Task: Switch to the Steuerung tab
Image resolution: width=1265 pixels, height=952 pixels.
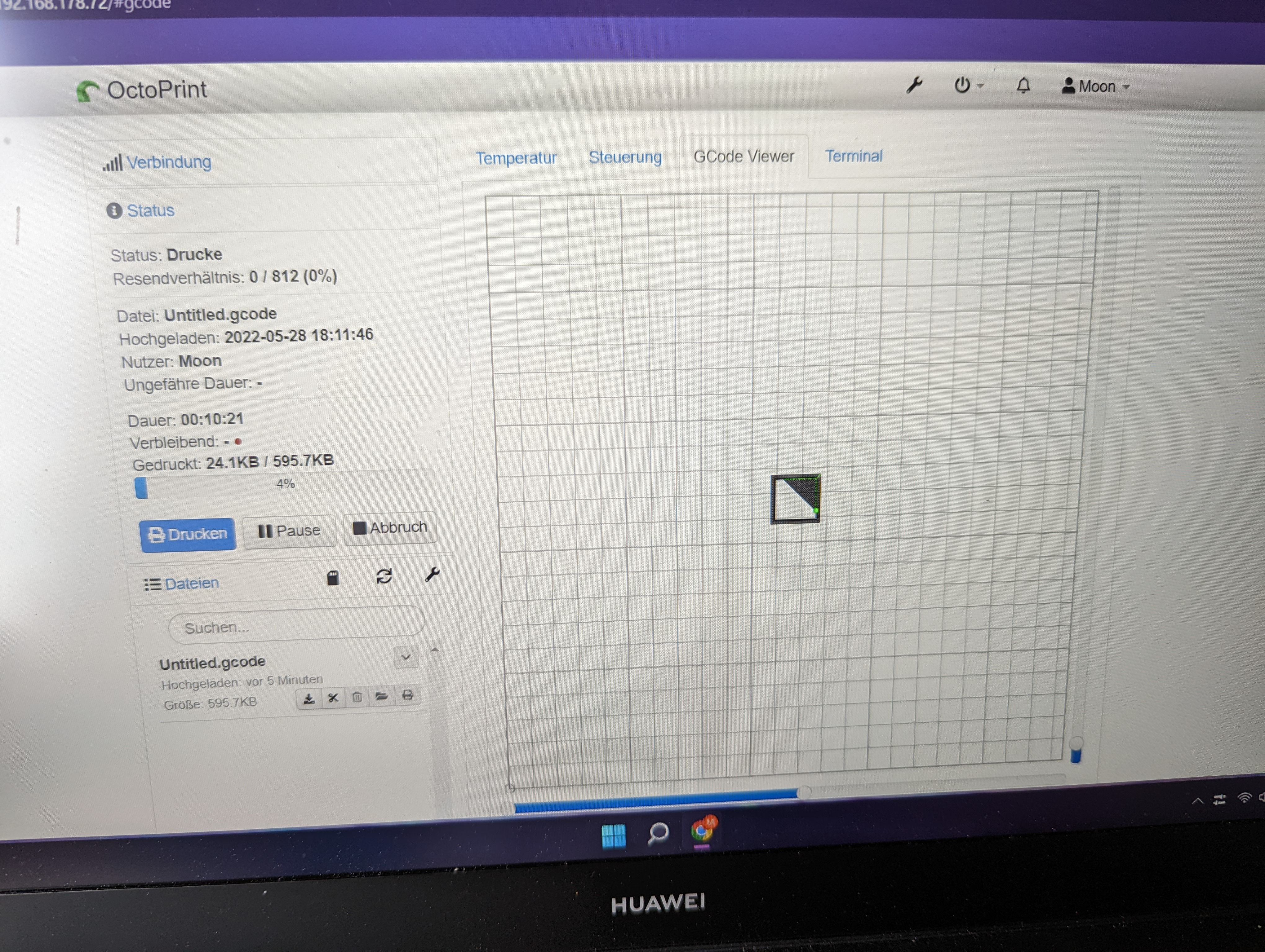Action: click(x=625, y=157)
